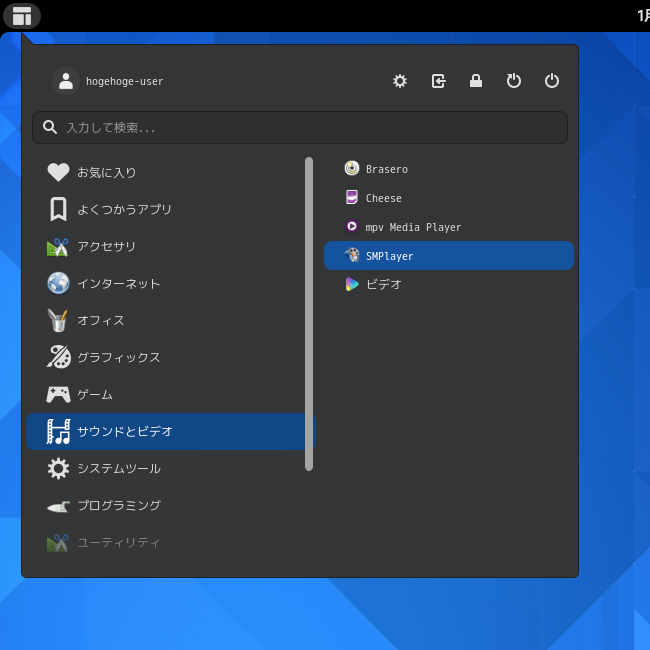Click the globe icon for Internet
The width and height of the screenshot is (650, 650).
58,284
